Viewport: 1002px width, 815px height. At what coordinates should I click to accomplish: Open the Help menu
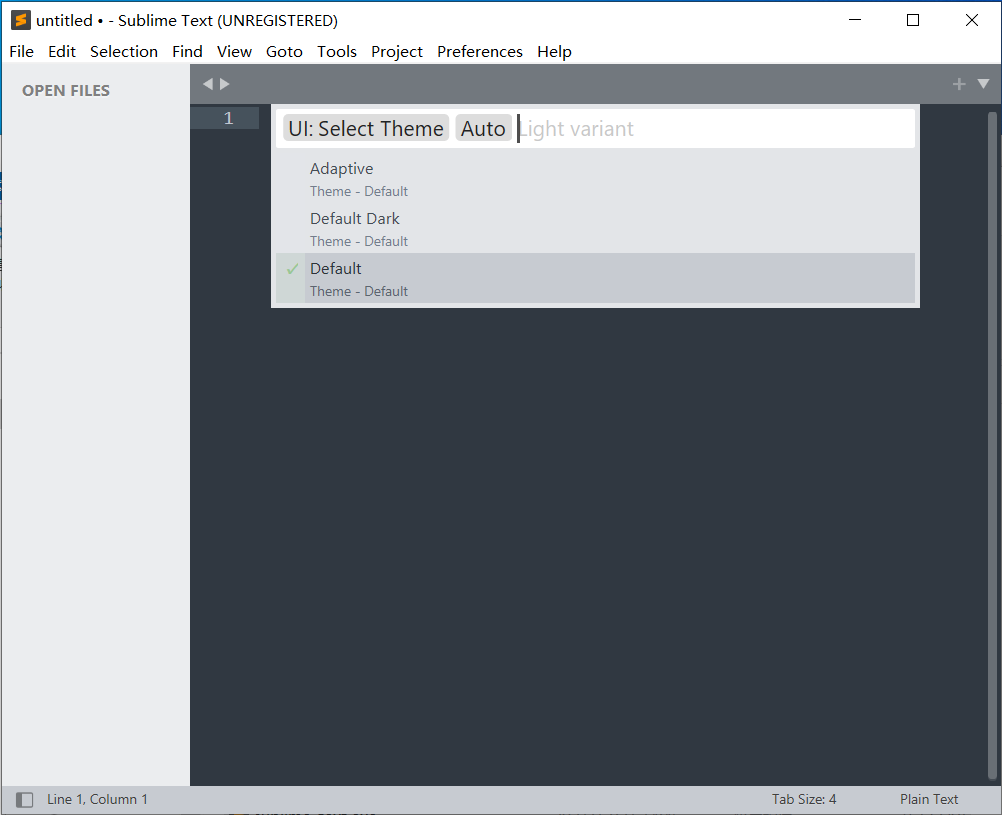tap(554, 51)
